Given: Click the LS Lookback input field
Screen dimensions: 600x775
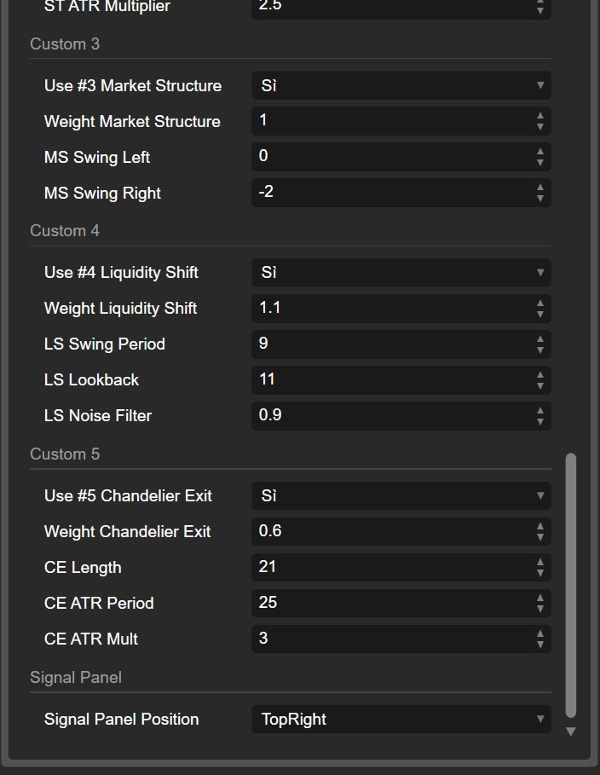Looking at the screenshot, I should tap(390, 380).
